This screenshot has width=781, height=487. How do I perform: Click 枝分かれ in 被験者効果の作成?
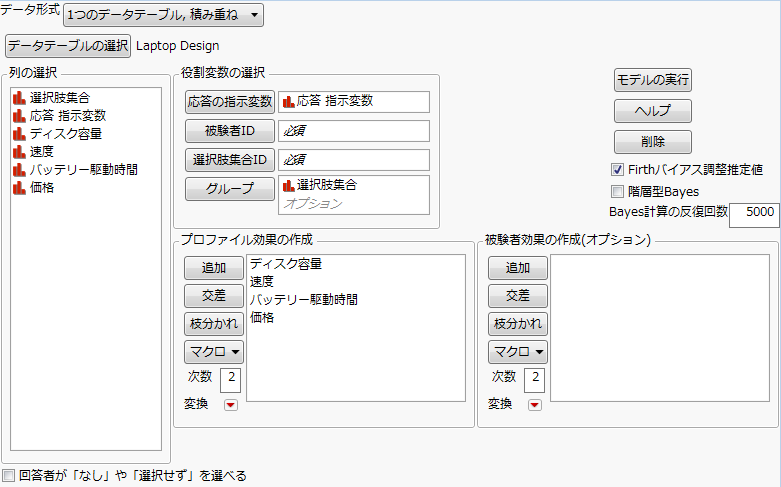(518, 324)
